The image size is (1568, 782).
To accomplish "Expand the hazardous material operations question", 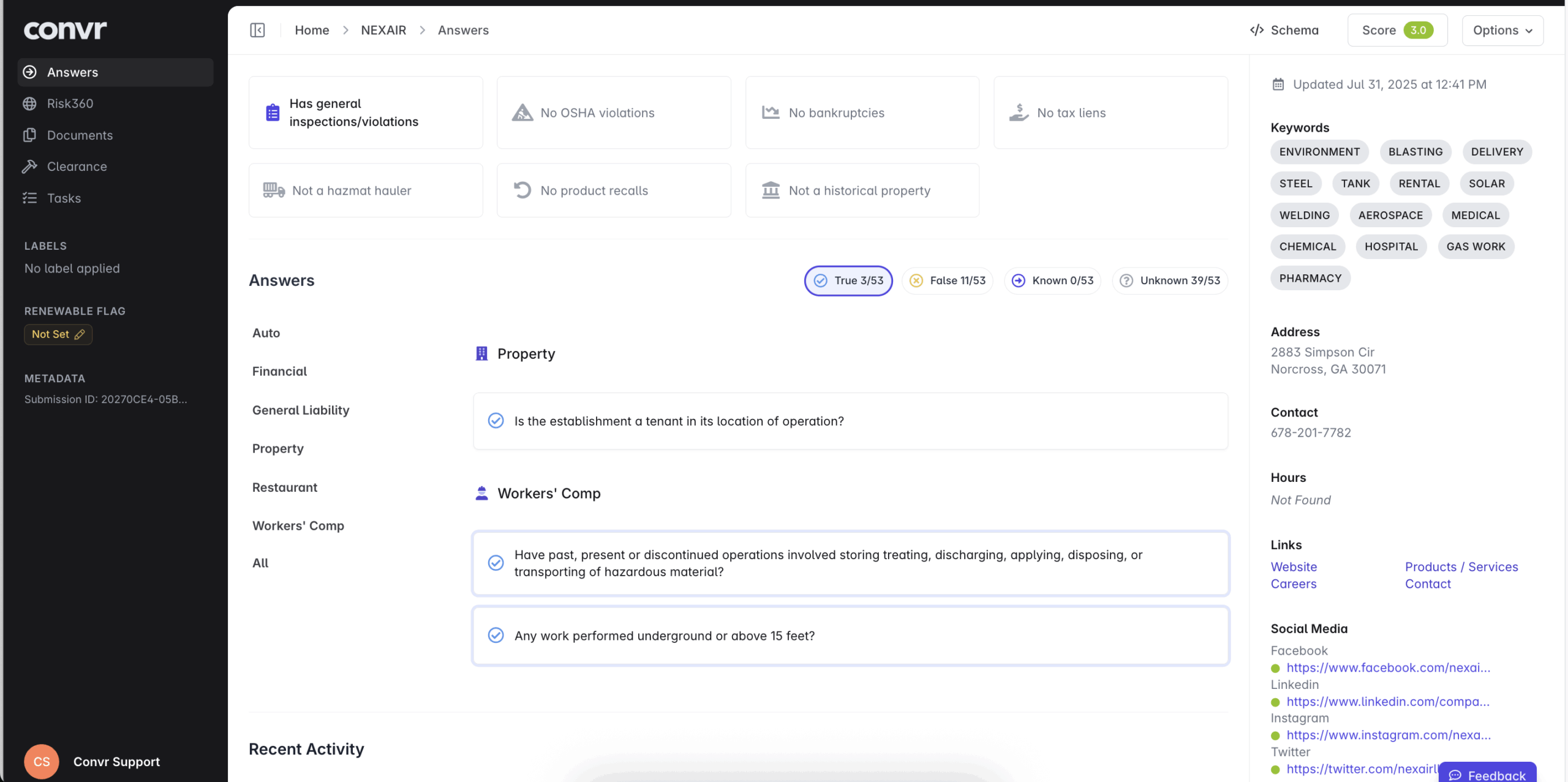I will [850, 563].
